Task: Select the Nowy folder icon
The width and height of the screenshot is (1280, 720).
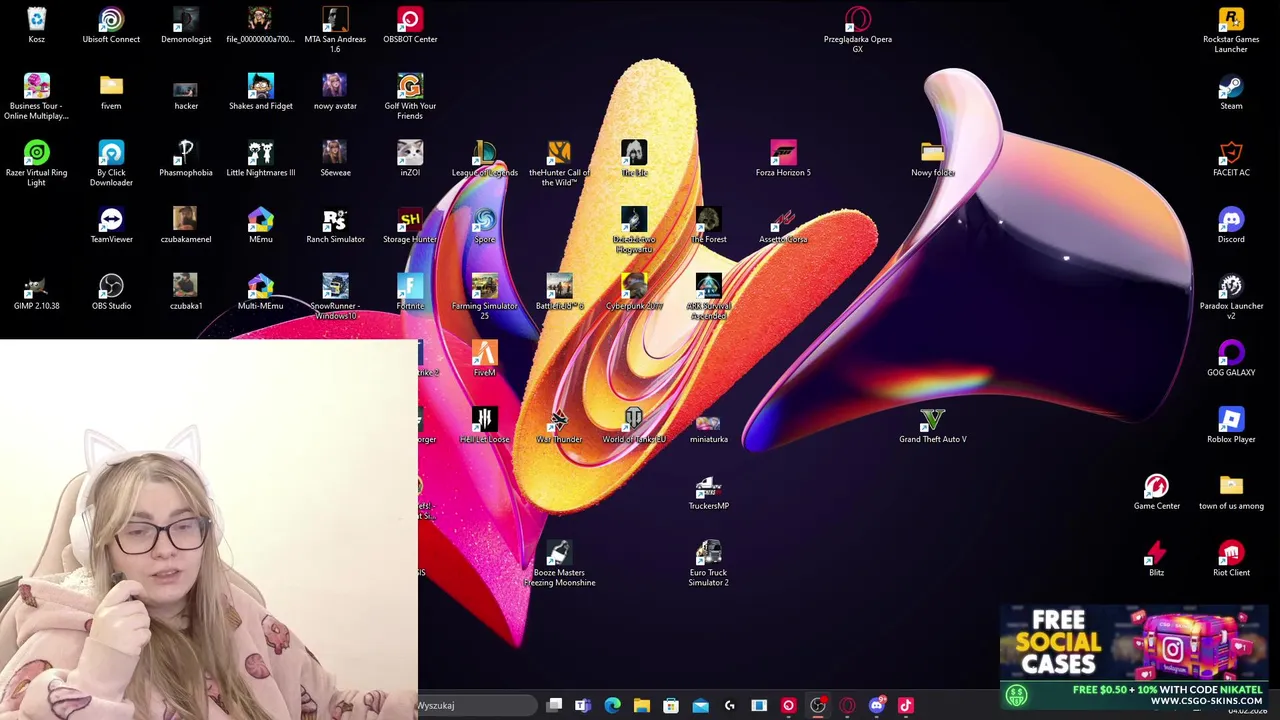Action: point(932,160)
